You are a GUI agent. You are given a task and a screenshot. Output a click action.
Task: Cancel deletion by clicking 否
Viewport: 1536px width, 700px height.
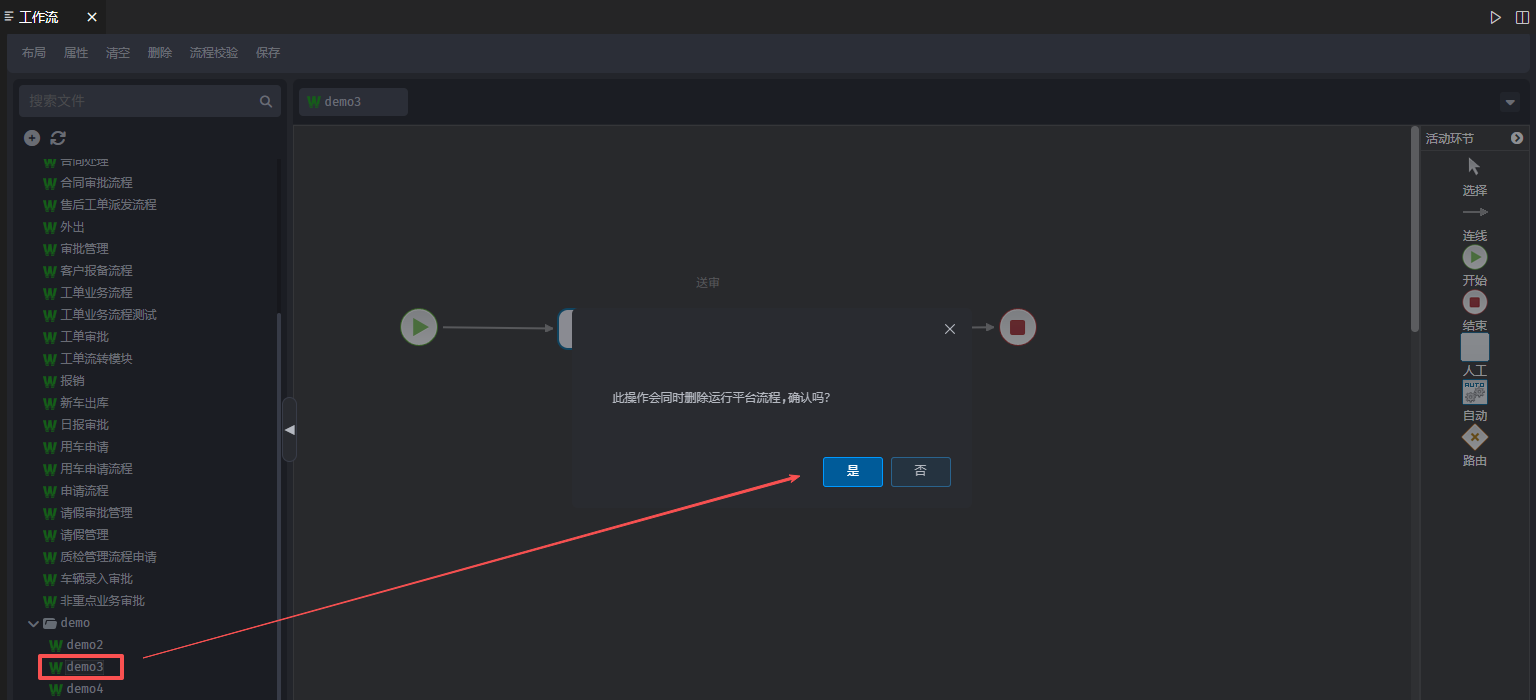pos(920,472)
